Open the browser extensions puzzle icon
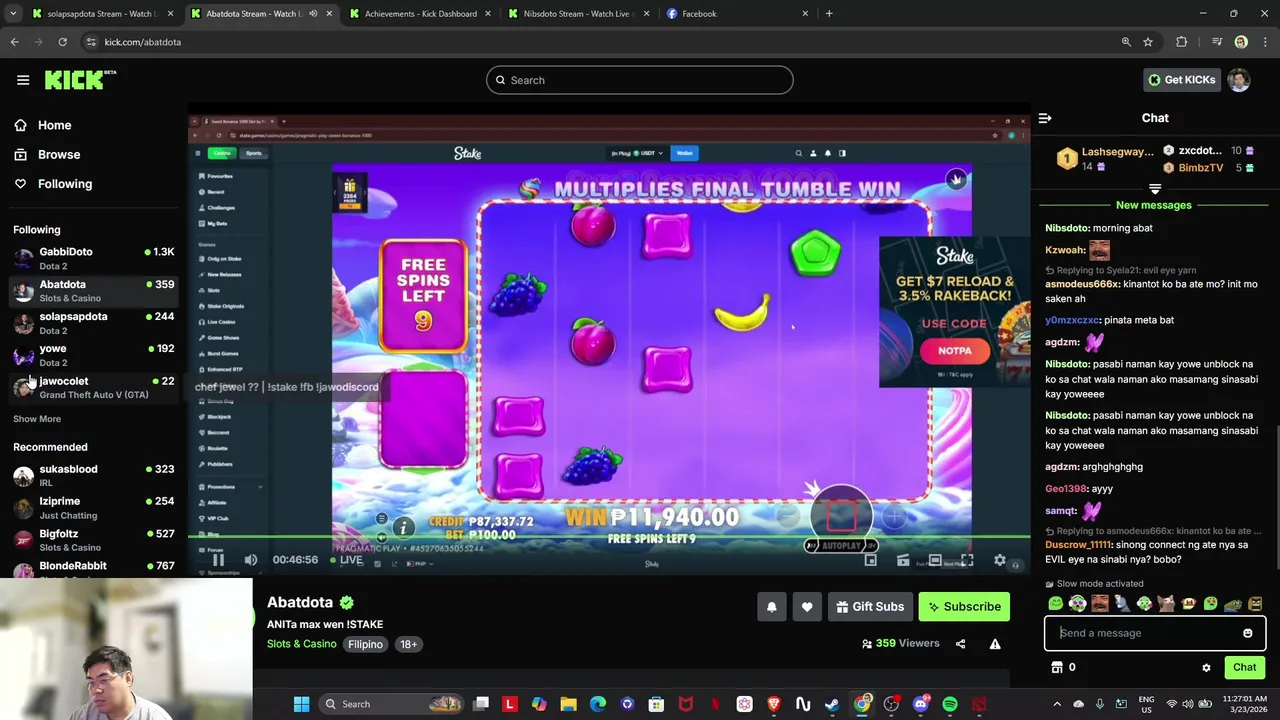This screenshot has height=720, width=1280. (1182, 42)
